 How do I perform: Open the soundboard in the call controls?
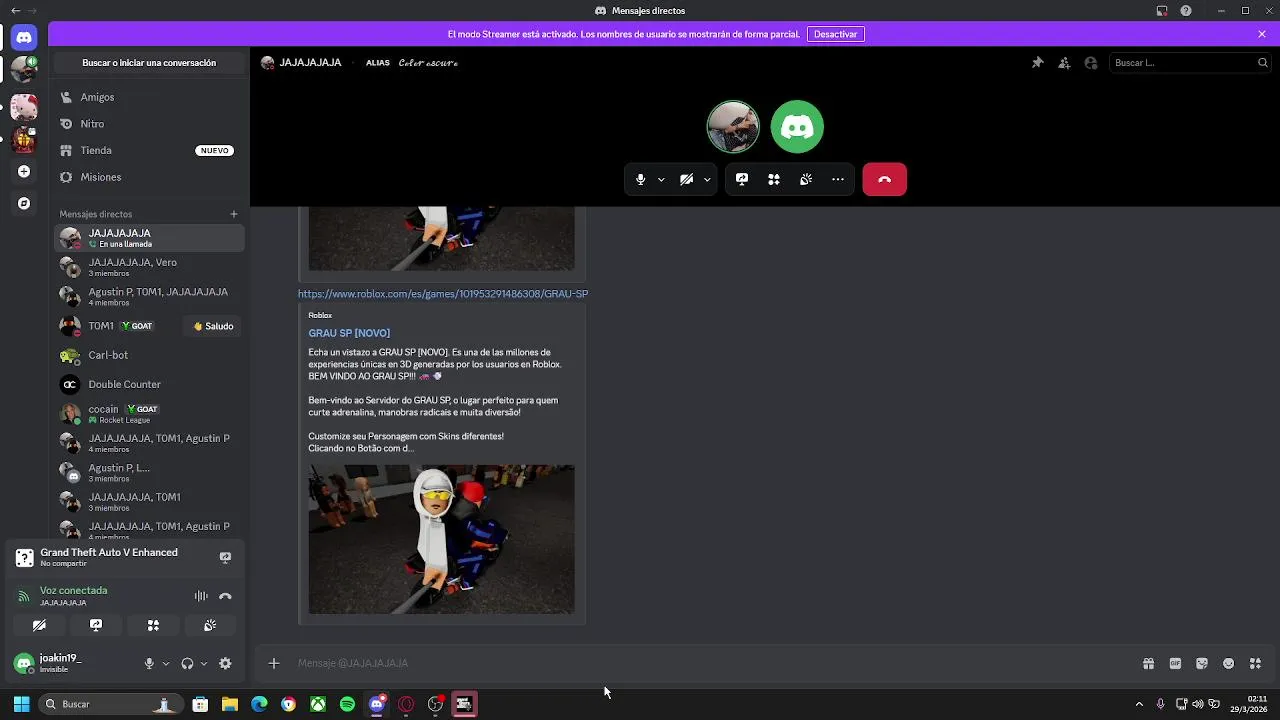coord(806,179)
